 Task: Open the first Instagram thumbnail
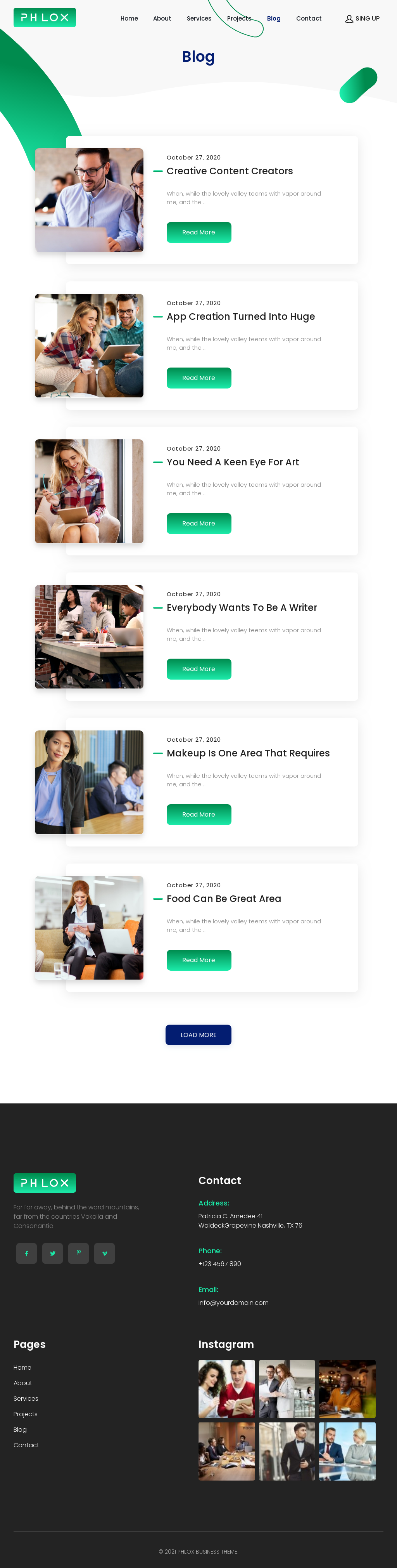(x=227, y=1389)
